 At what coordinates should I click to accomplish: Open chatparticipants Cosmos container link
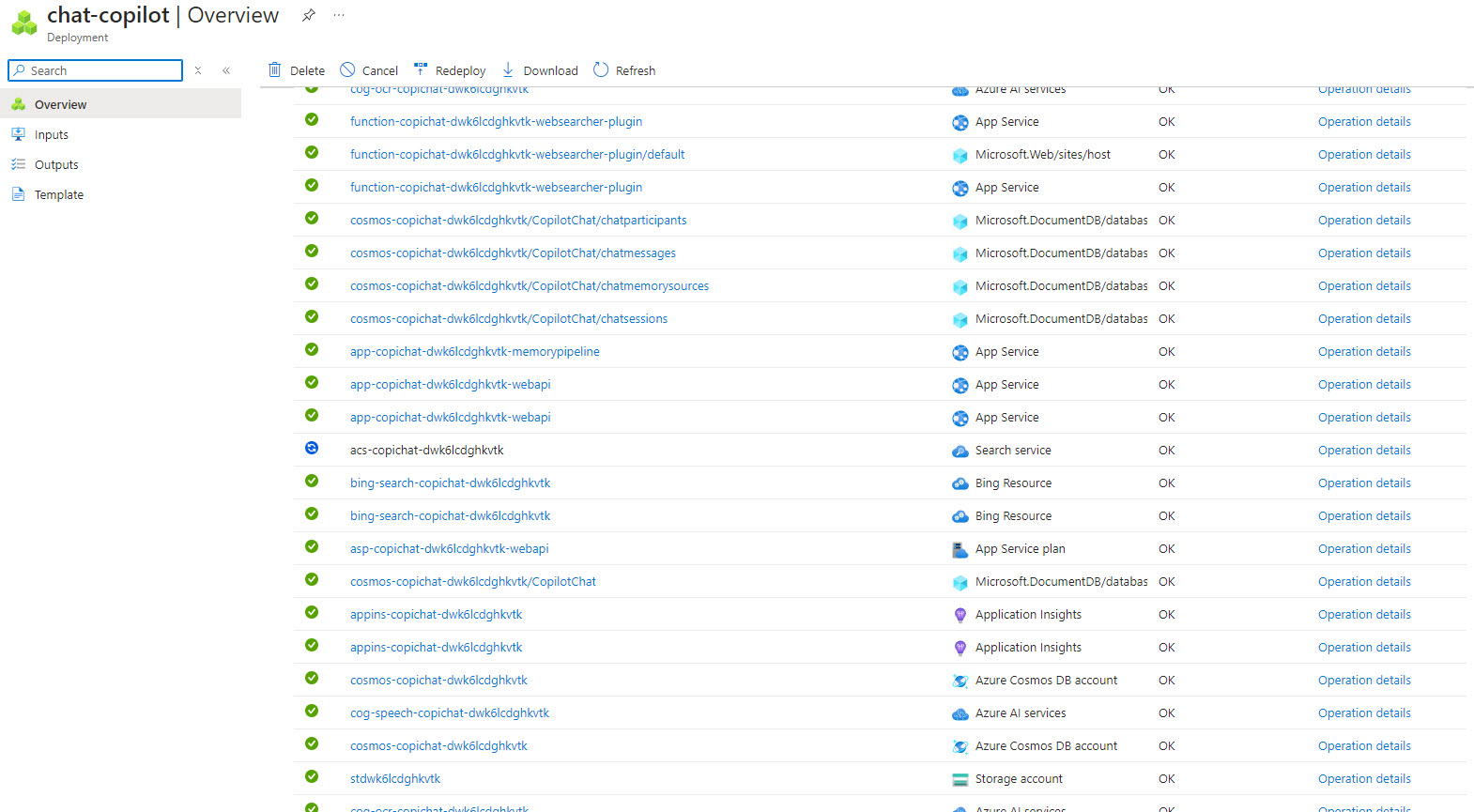[518, 221]
